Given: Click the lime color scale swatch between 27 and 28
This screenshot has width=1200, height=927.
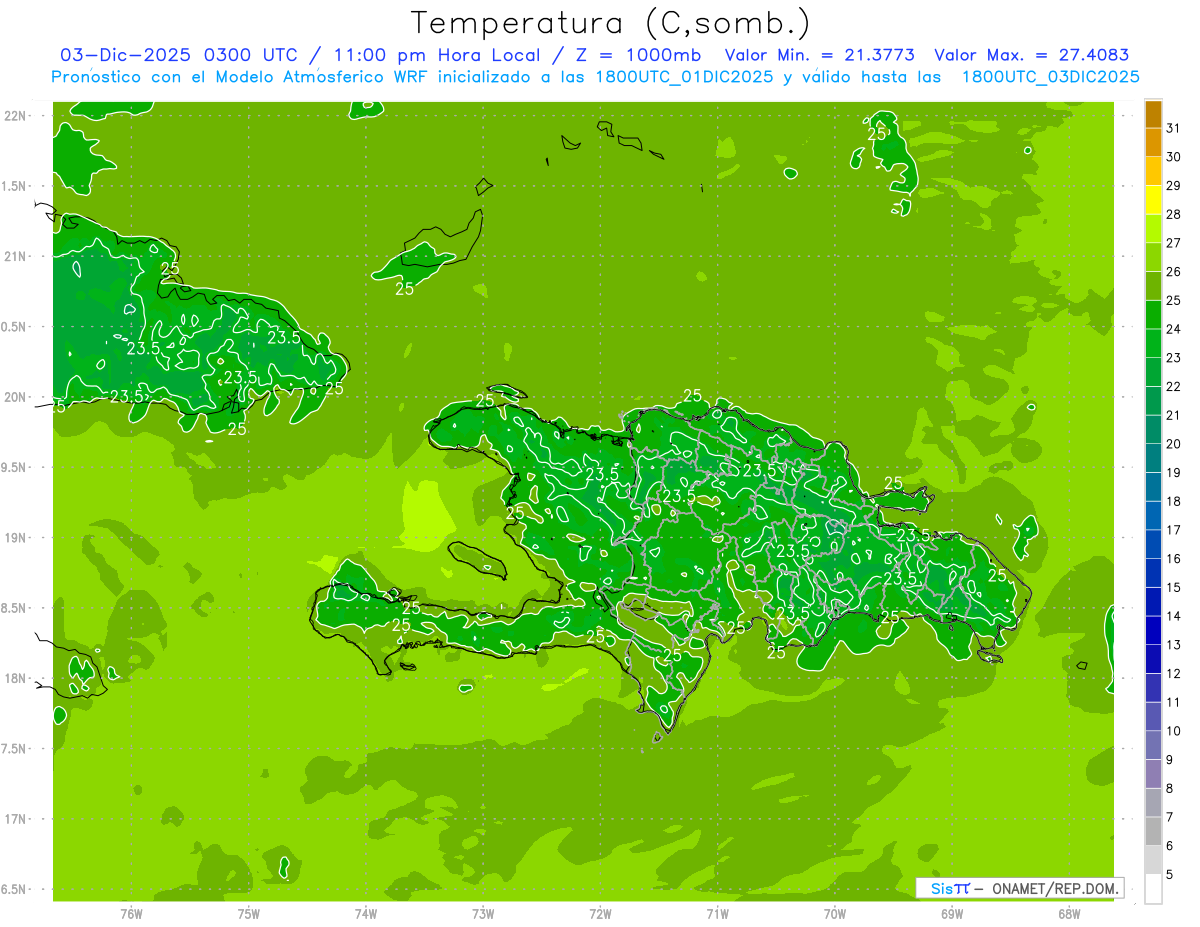Looking at the screenshot, I should point(1153,229).
